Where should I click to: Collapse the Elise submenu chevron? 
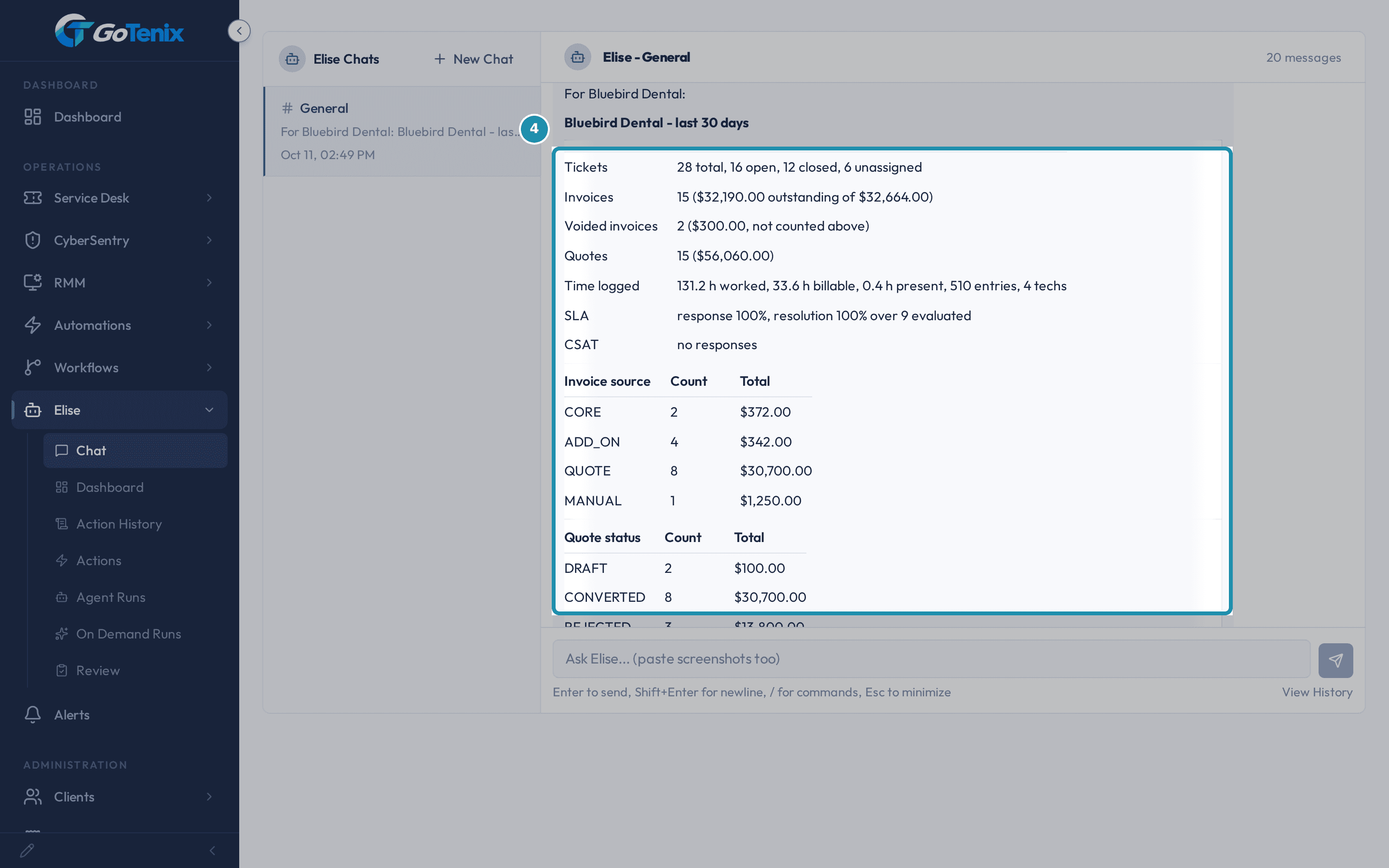click(209, 410)
